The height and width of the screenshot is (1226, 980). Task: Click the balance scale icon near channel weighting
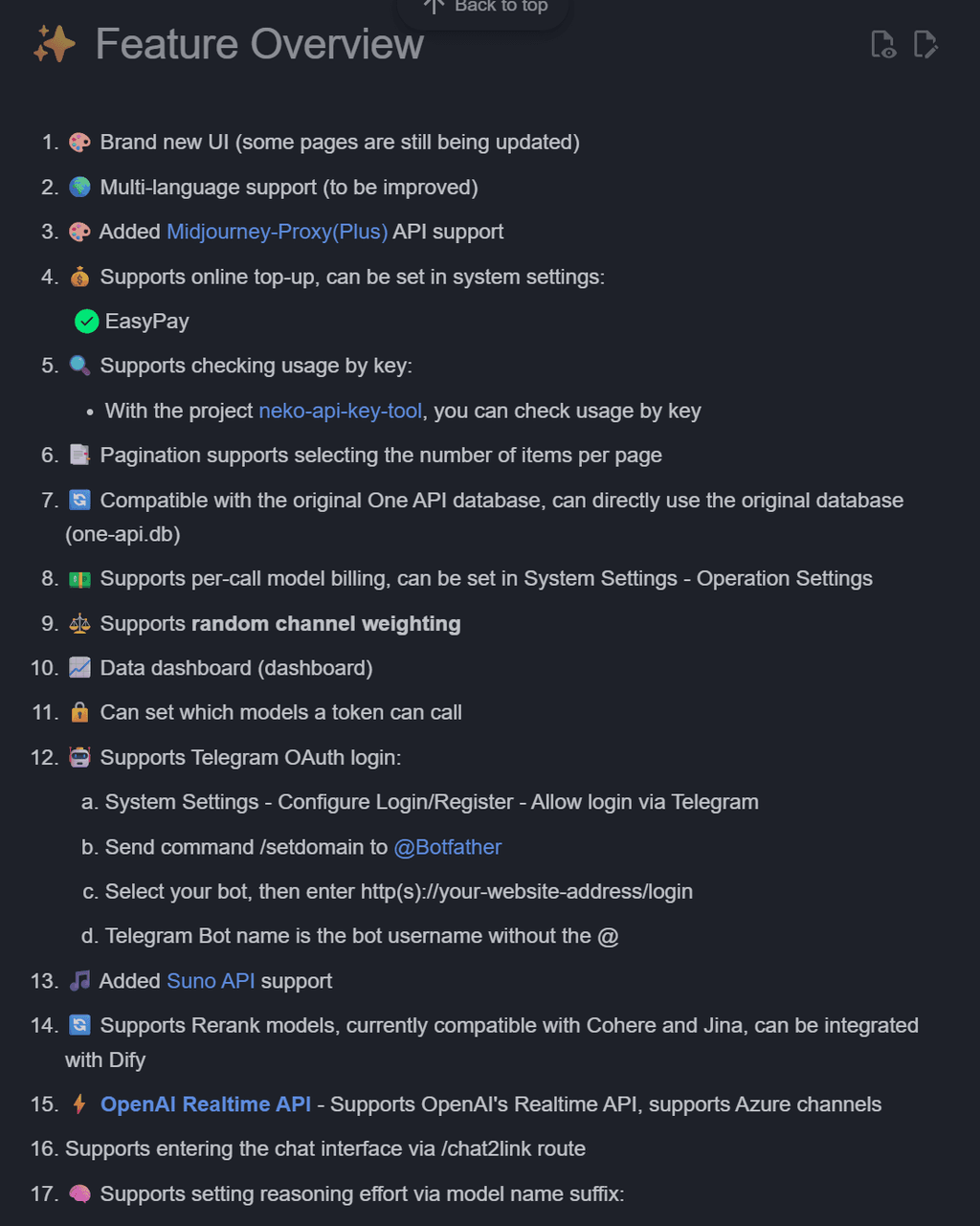click(79, 624)
